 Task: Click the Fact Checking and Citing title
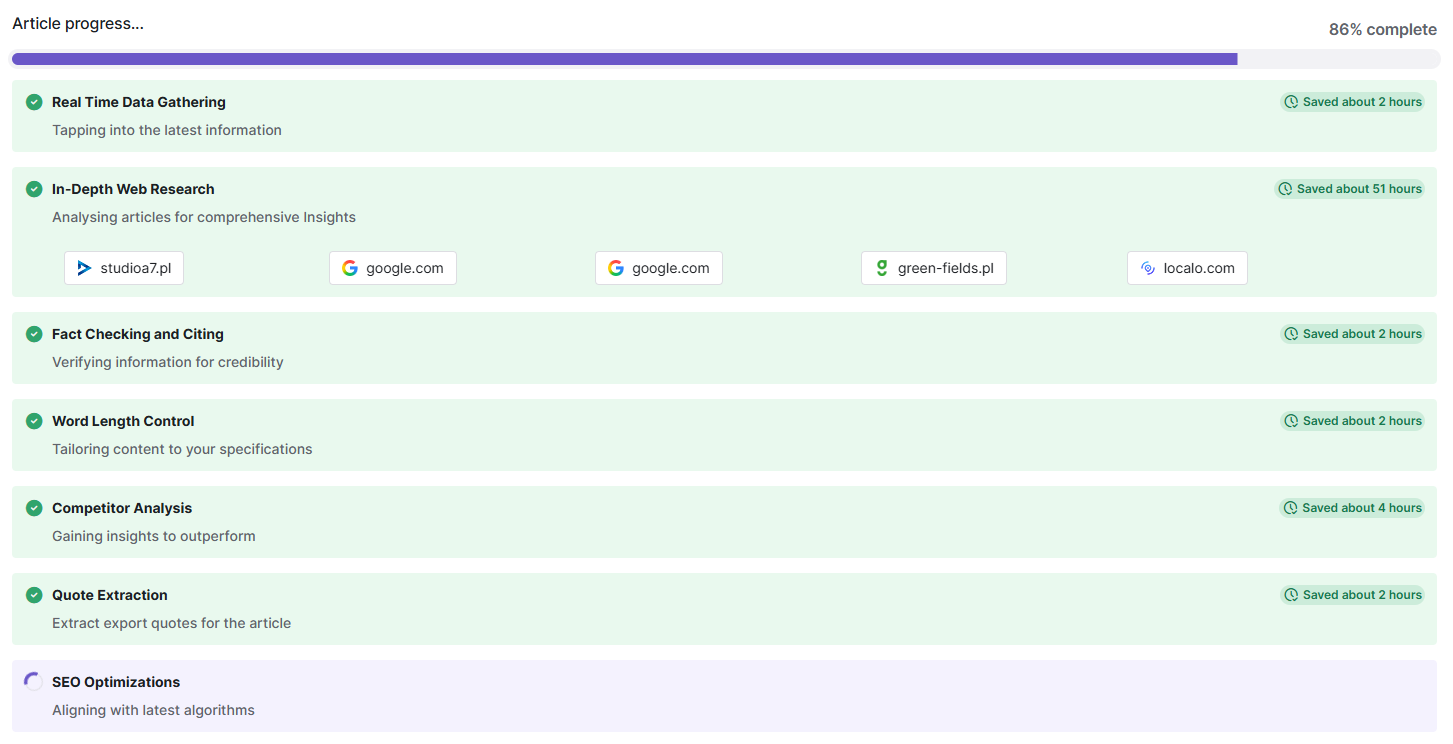point(138,334)
